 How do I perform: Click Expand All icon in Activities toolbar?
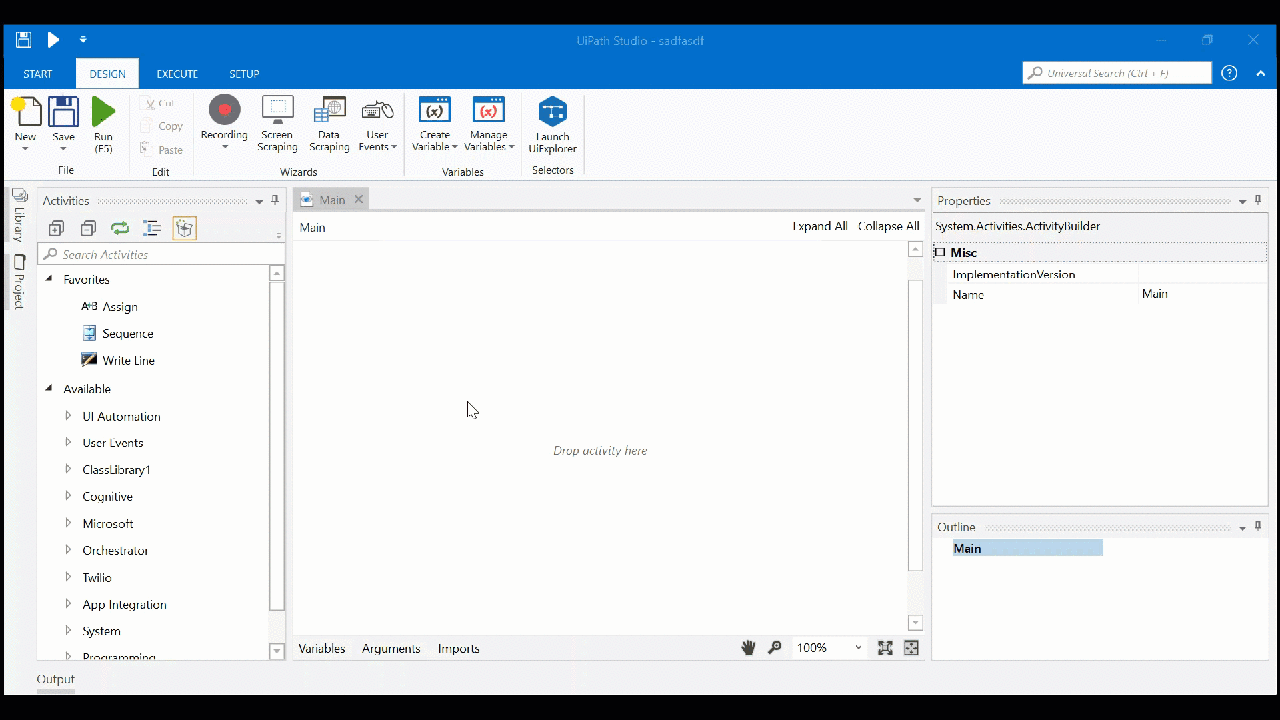click(56, 228)
